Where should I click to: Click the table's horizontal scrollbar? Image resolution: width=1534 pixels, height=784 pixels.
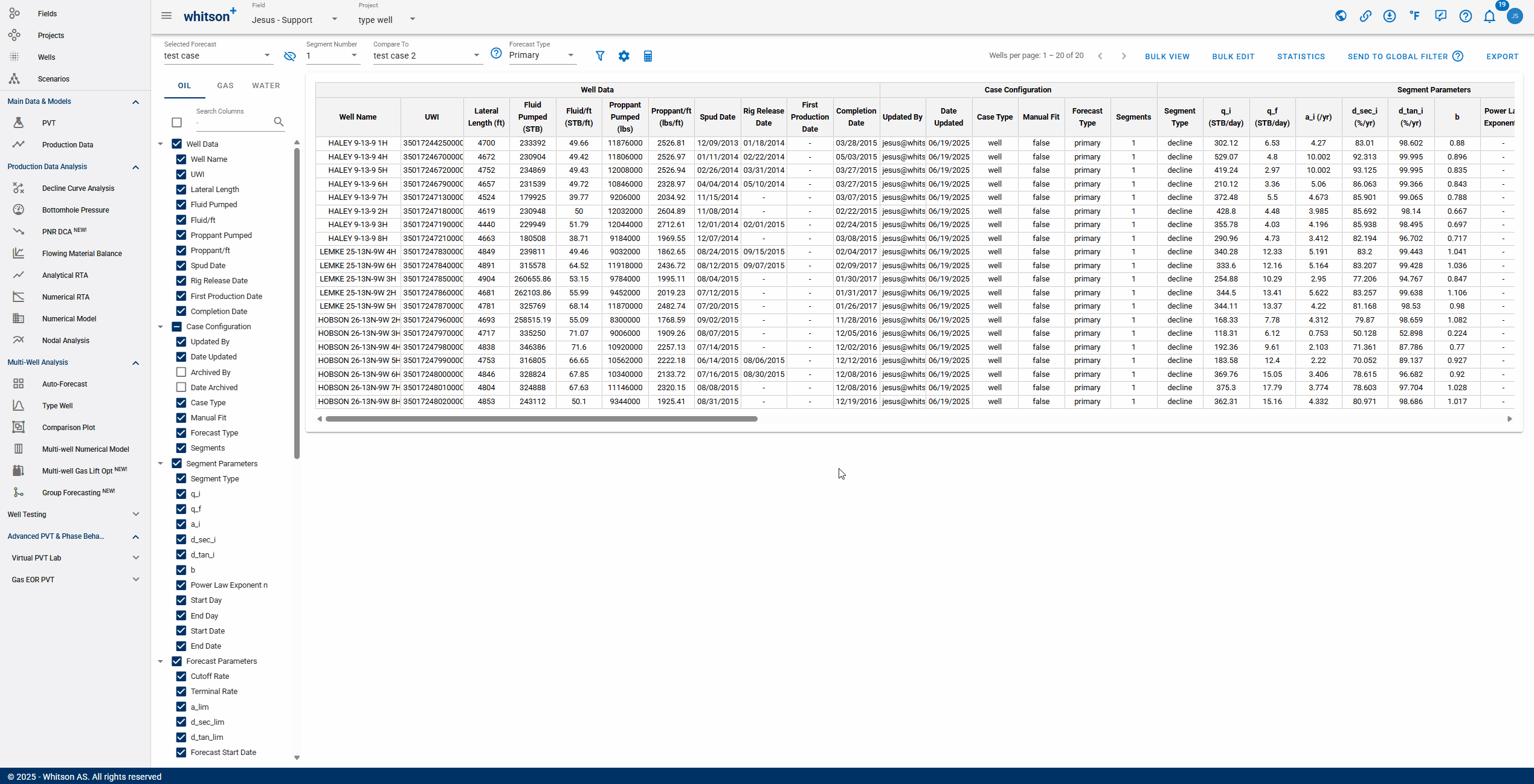coord(541,419)
